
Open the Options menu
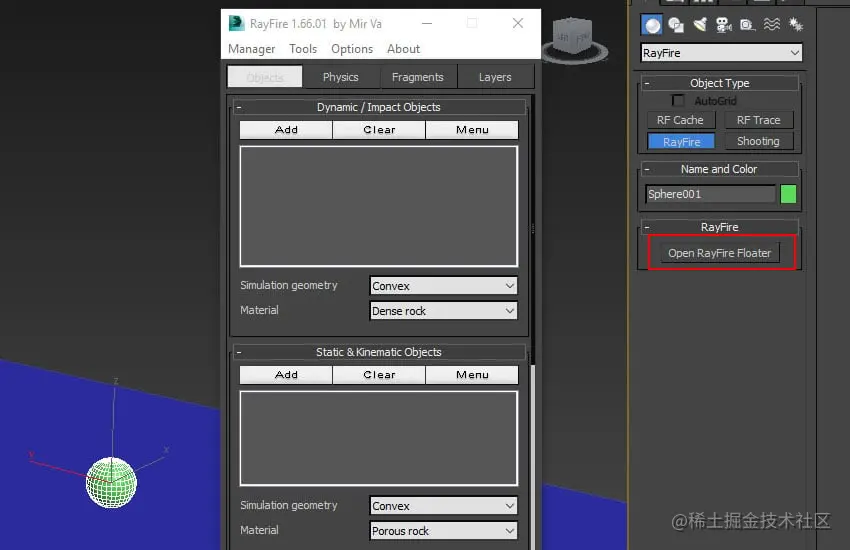click(x=352, y=49)
